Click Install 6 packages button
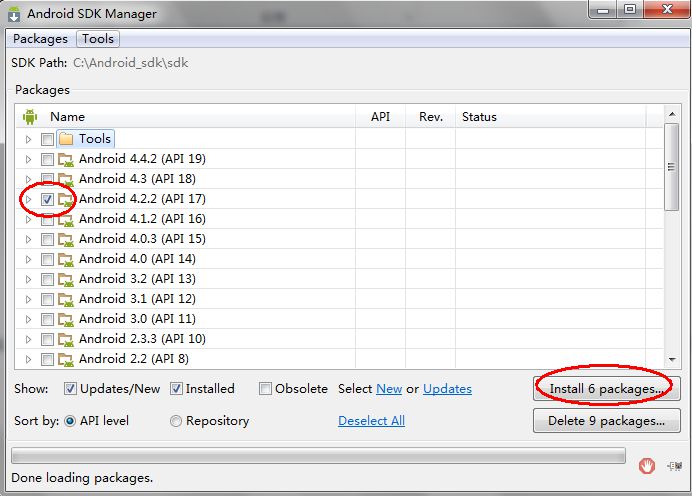 606,389
